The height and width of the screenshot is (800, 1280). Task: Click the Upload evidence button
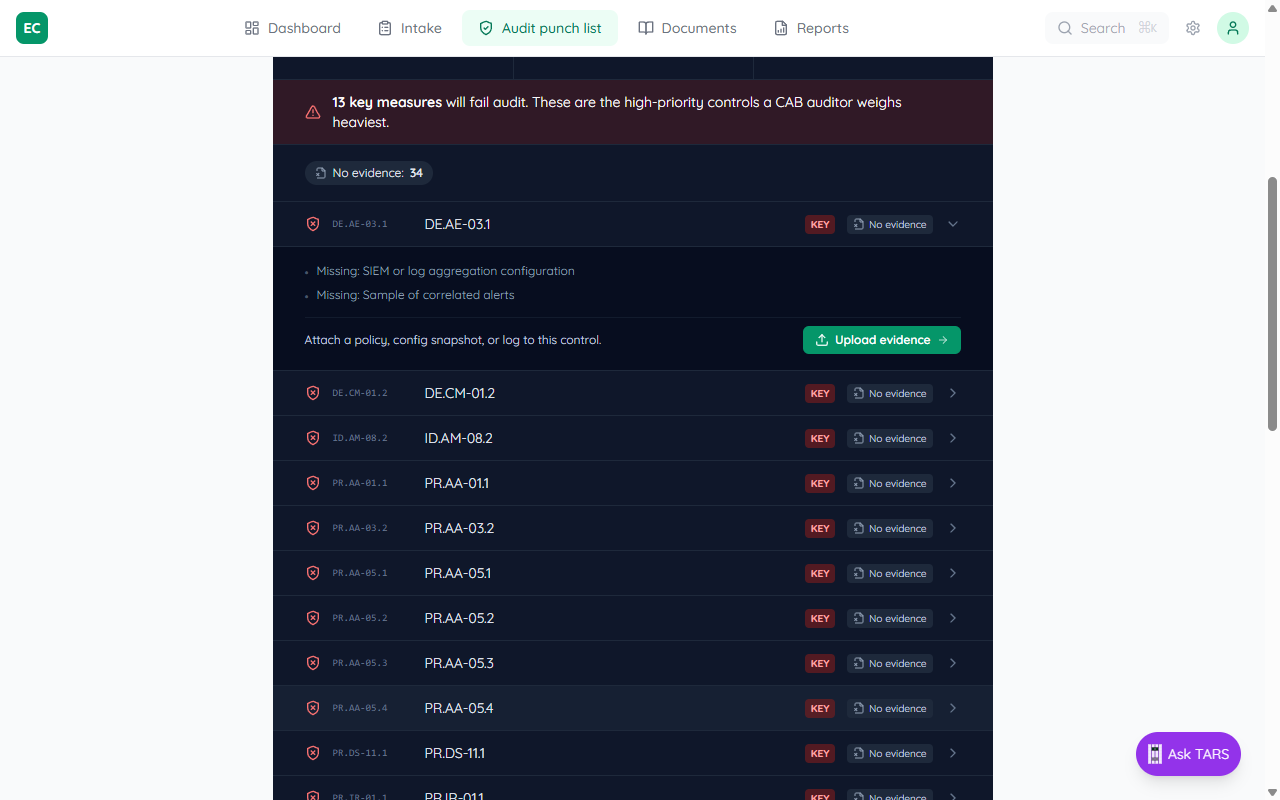pos(881,340)
